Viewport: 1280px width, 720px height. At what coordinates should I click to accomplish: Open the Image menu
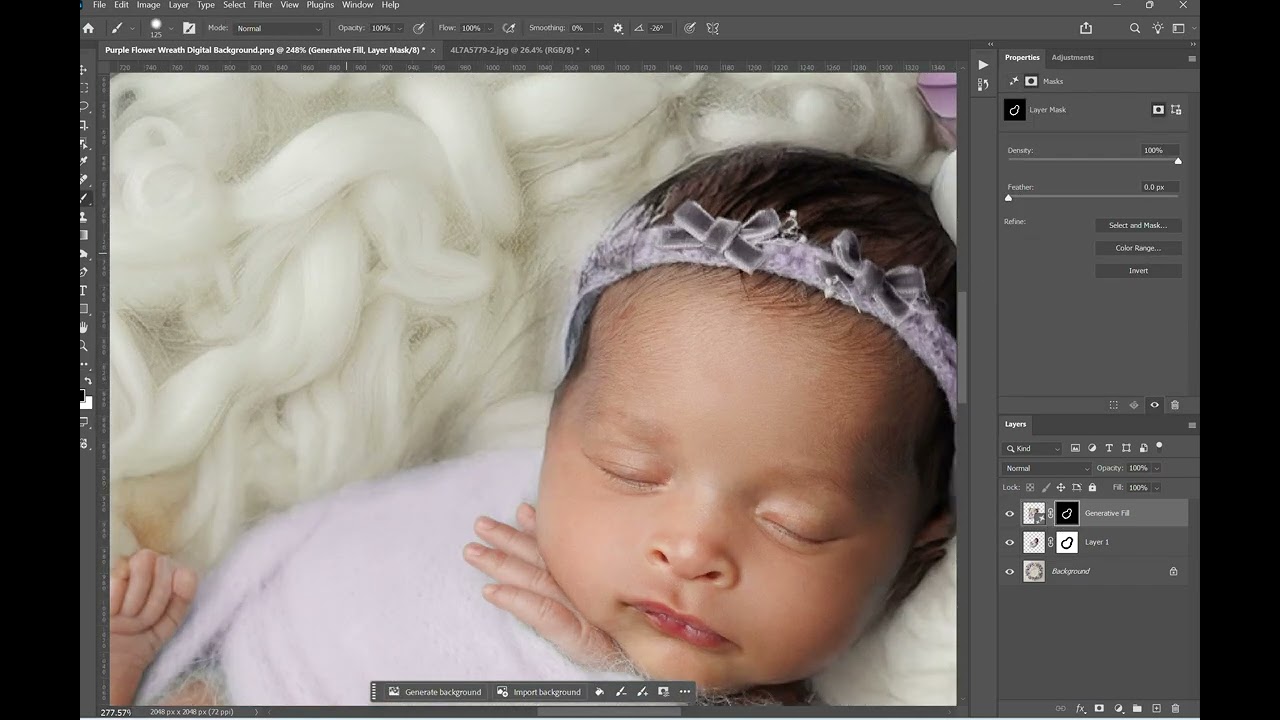tap(148, 5)
